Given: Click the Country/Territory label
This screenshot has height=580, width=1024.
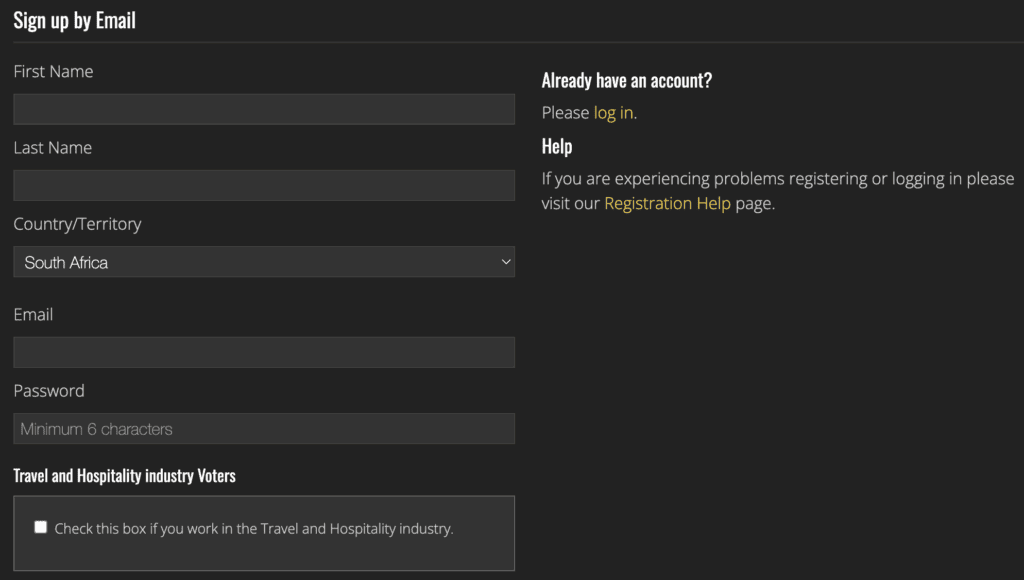Looking at the screenshot, I should (x=78, y=224).
